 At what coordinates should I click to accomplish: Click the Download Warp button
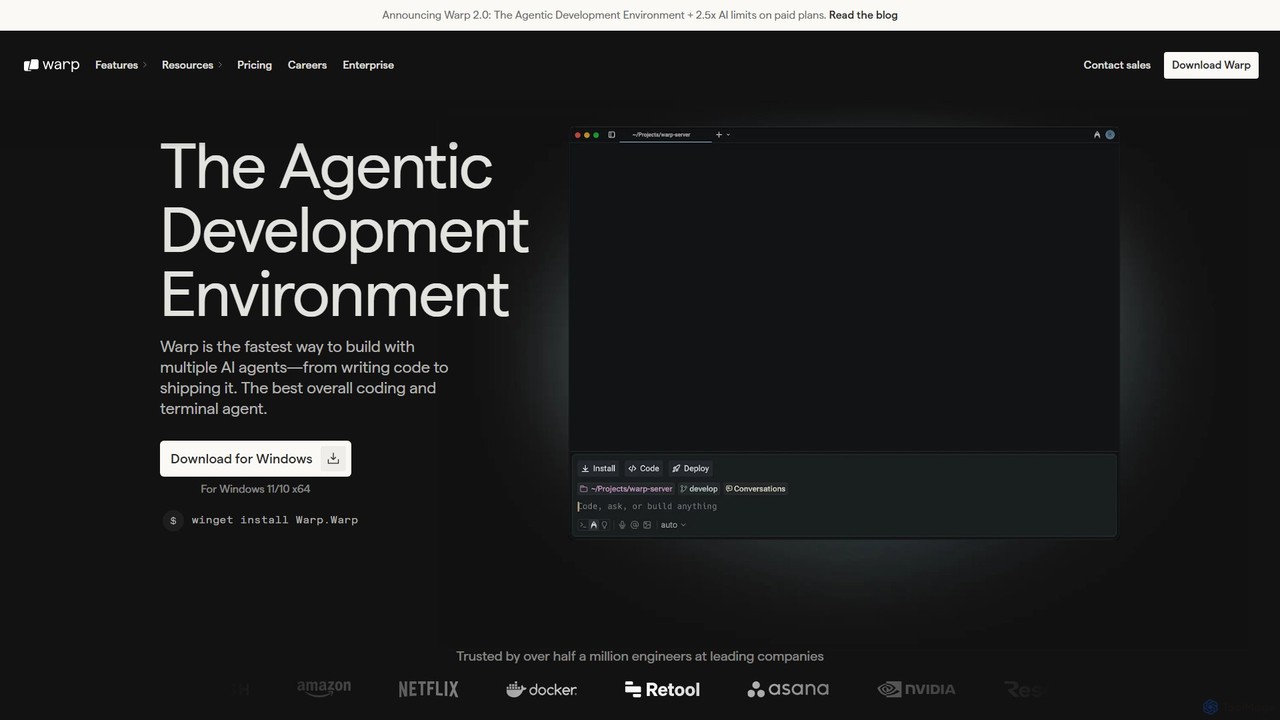pos(1211,65)
